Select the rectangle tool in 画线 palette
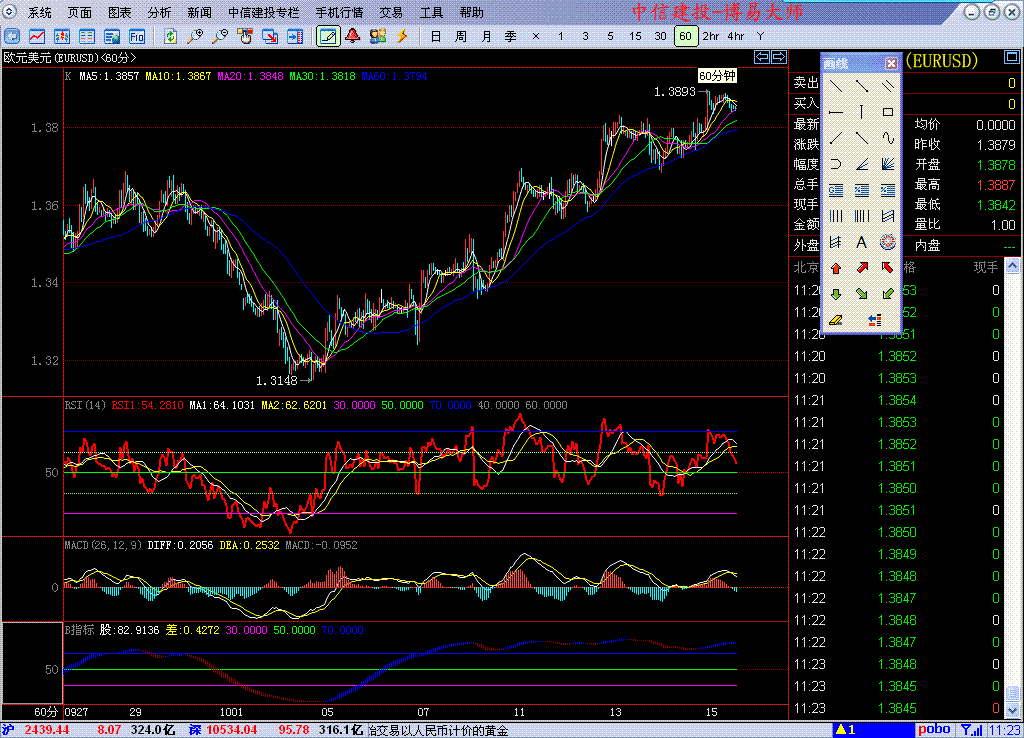Screen dimensions: 1024x738 (x=887, y=112)
